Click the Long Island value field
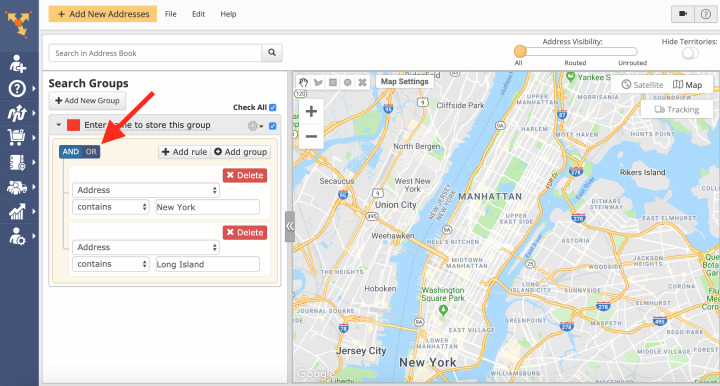720x386 pixels. pos(208,264)
